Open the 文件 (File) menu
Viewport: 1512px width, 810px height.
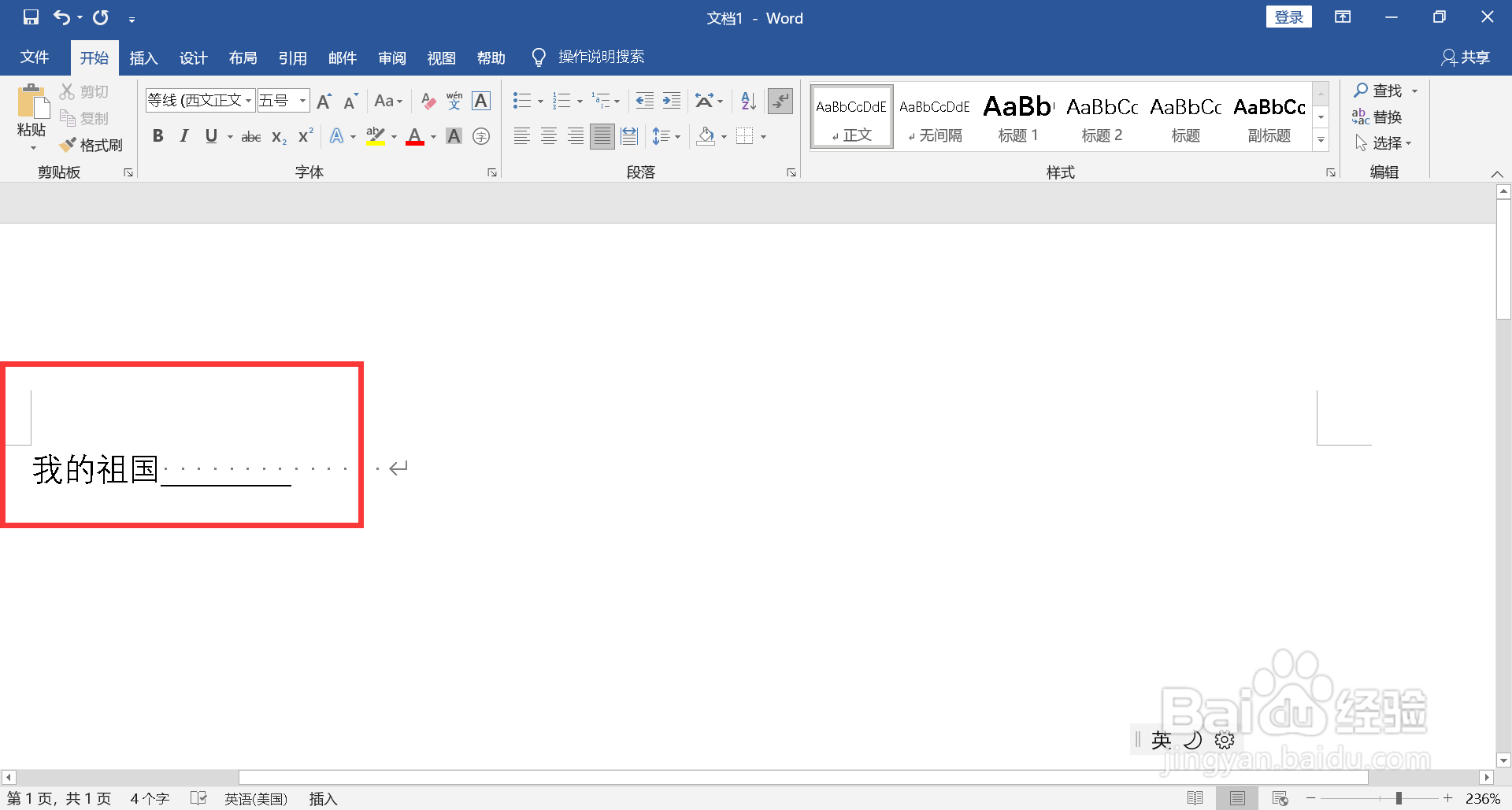click(x=35, y=57)
